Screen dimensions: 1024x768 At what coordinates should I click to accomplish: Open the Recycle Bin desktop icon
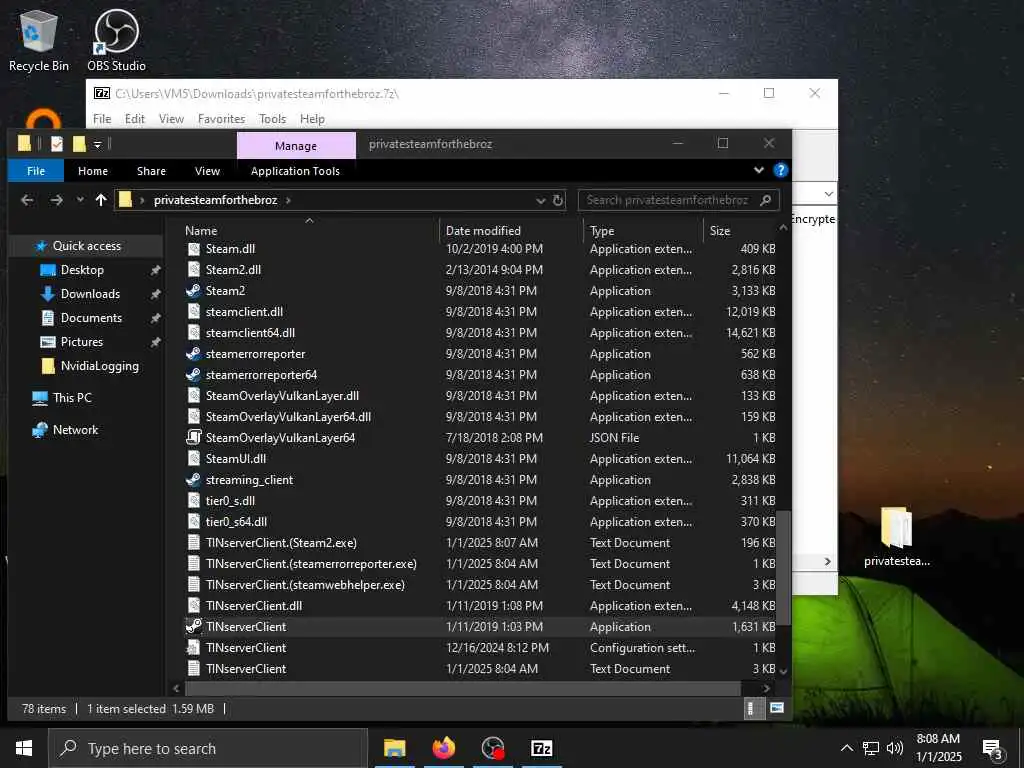[x=39, y=40]
